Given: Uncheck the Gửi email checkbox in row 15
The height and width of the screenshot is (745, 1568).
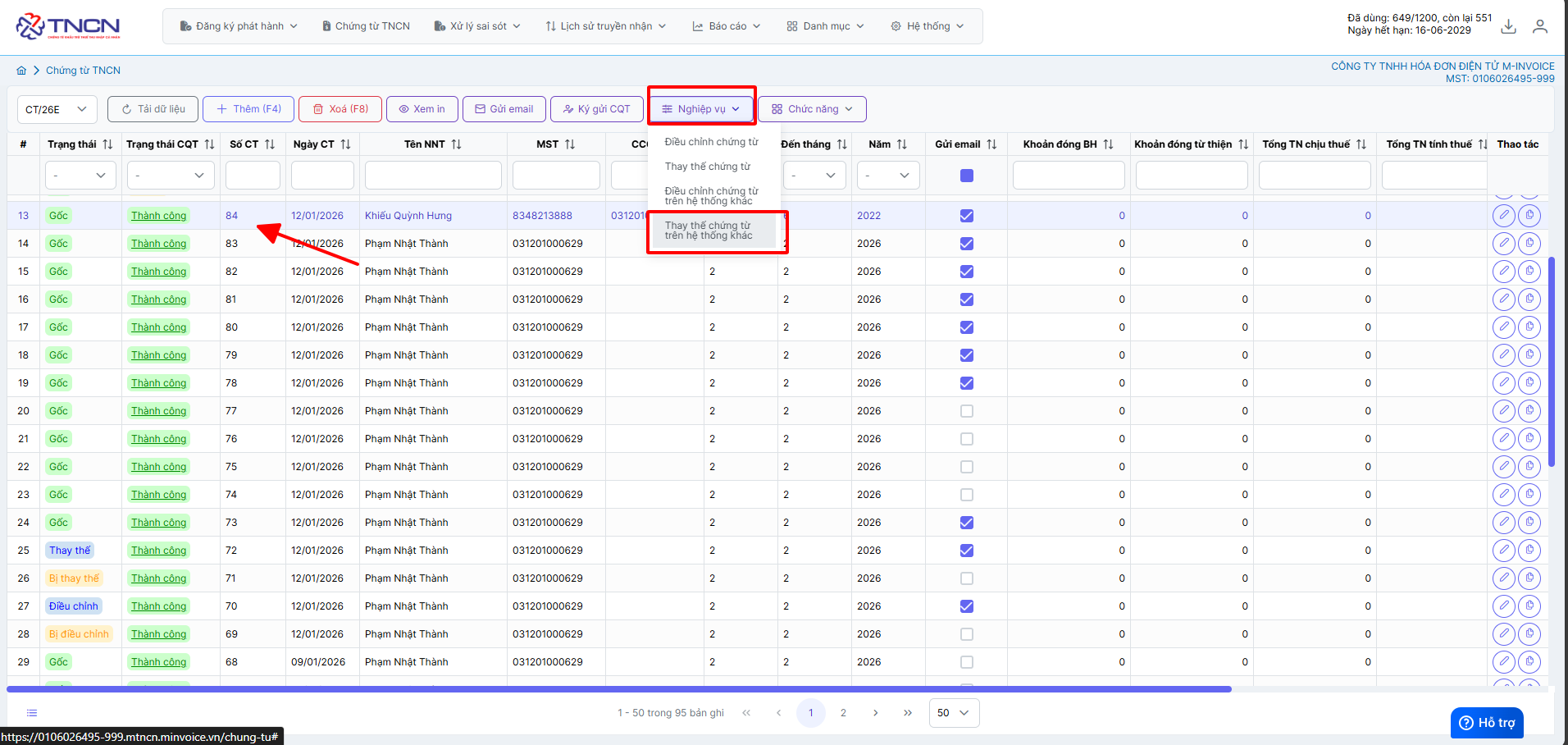Looking at the screenshot, I should click(967, 272).
